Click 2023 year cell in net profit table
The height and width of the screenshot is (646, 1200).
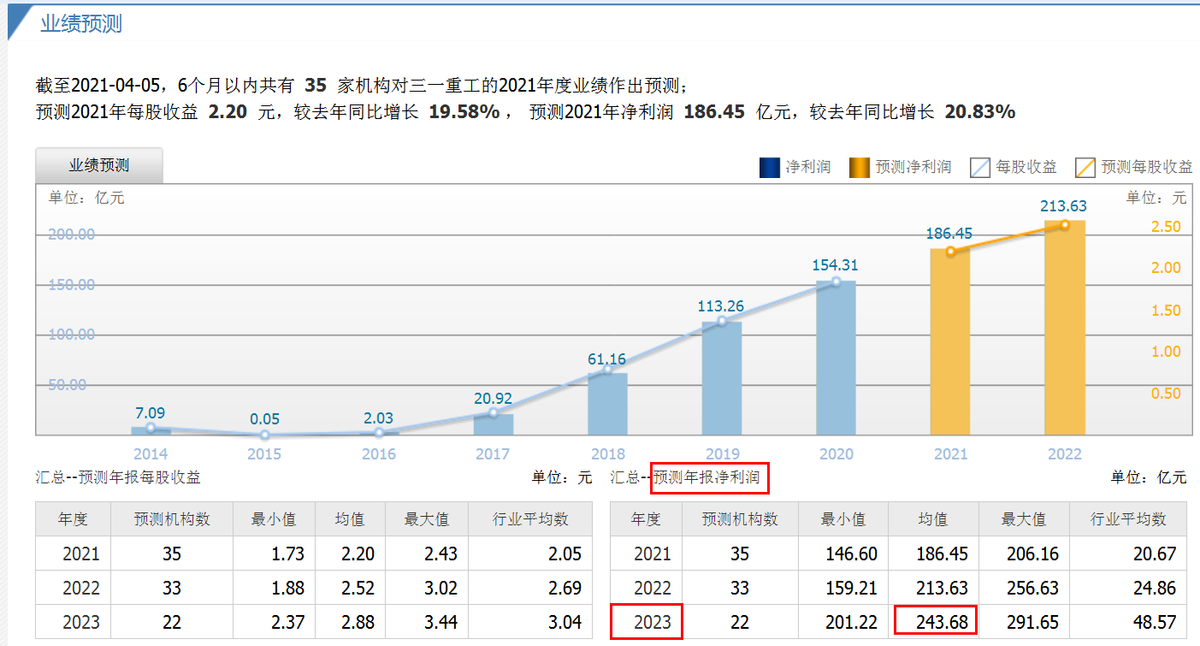point(646,622)
